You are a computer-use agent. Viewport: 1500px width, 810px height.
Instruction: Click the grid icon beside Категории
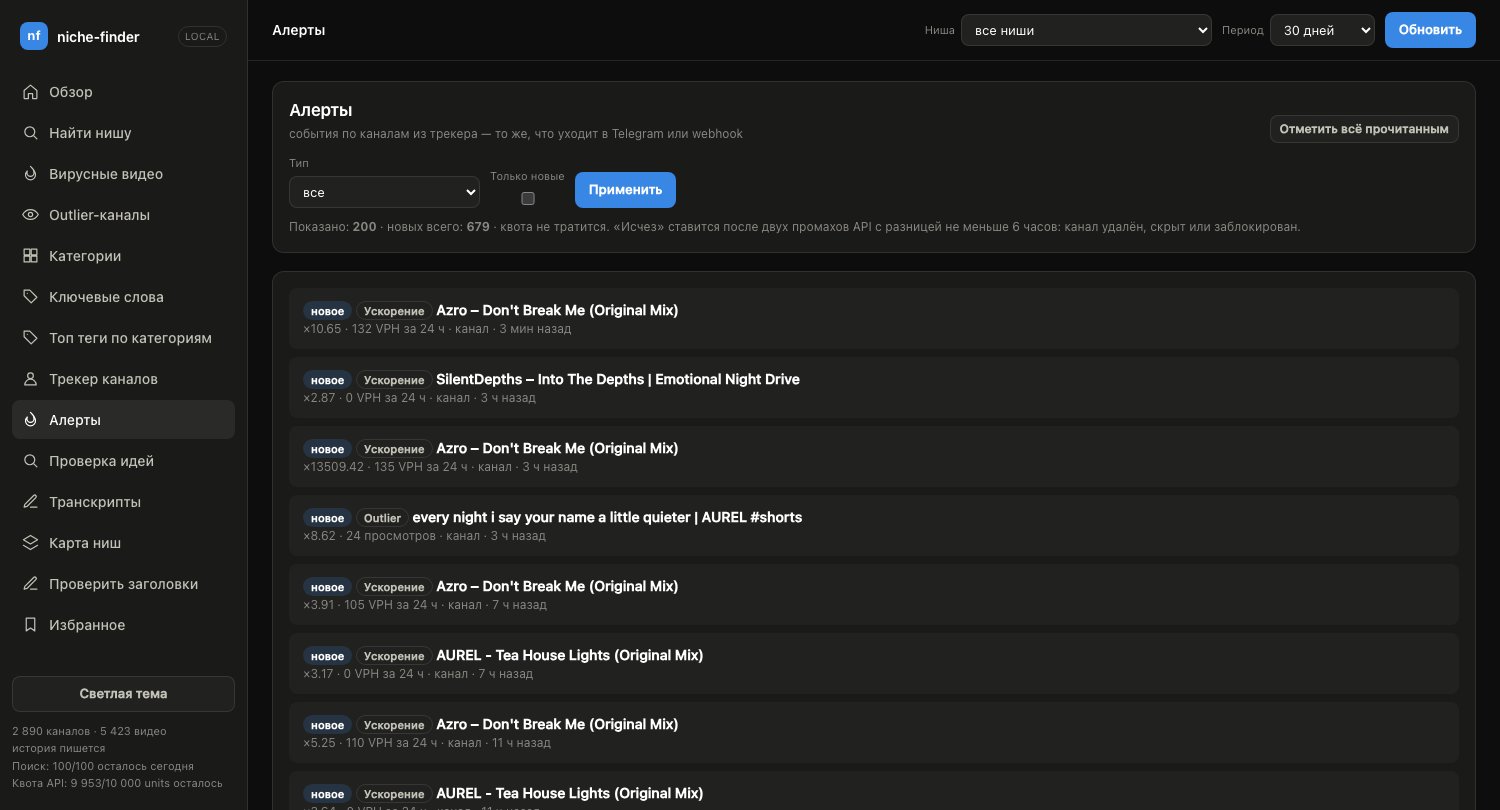pos(30,256)
